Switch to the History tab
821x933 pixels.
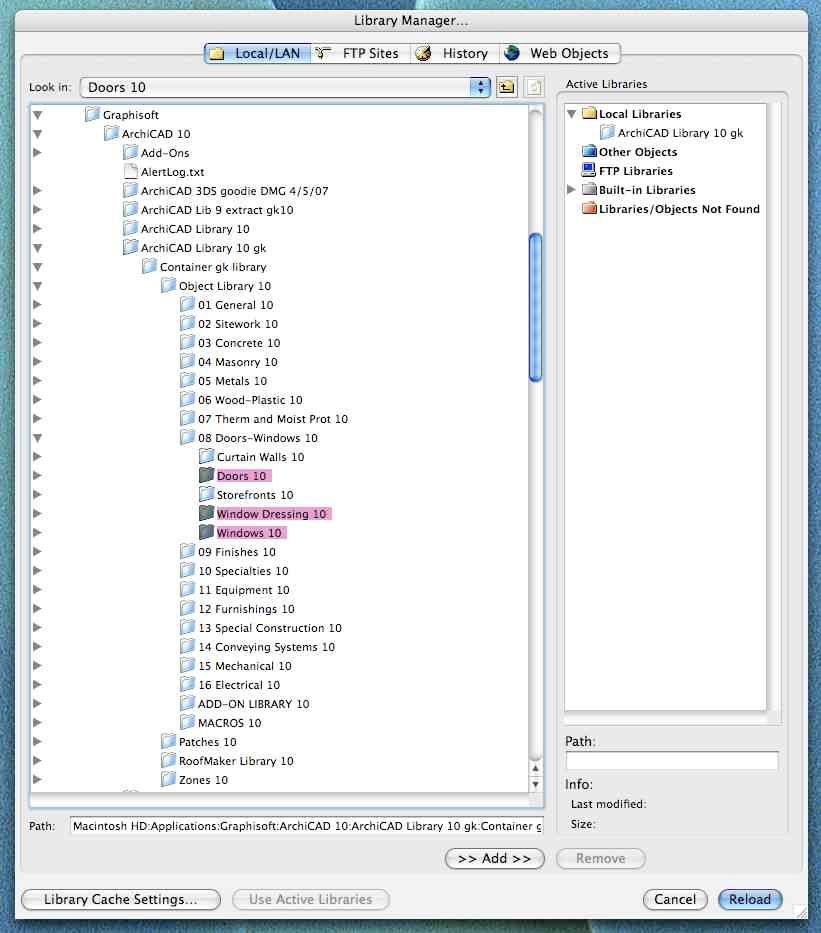[455, 54]
